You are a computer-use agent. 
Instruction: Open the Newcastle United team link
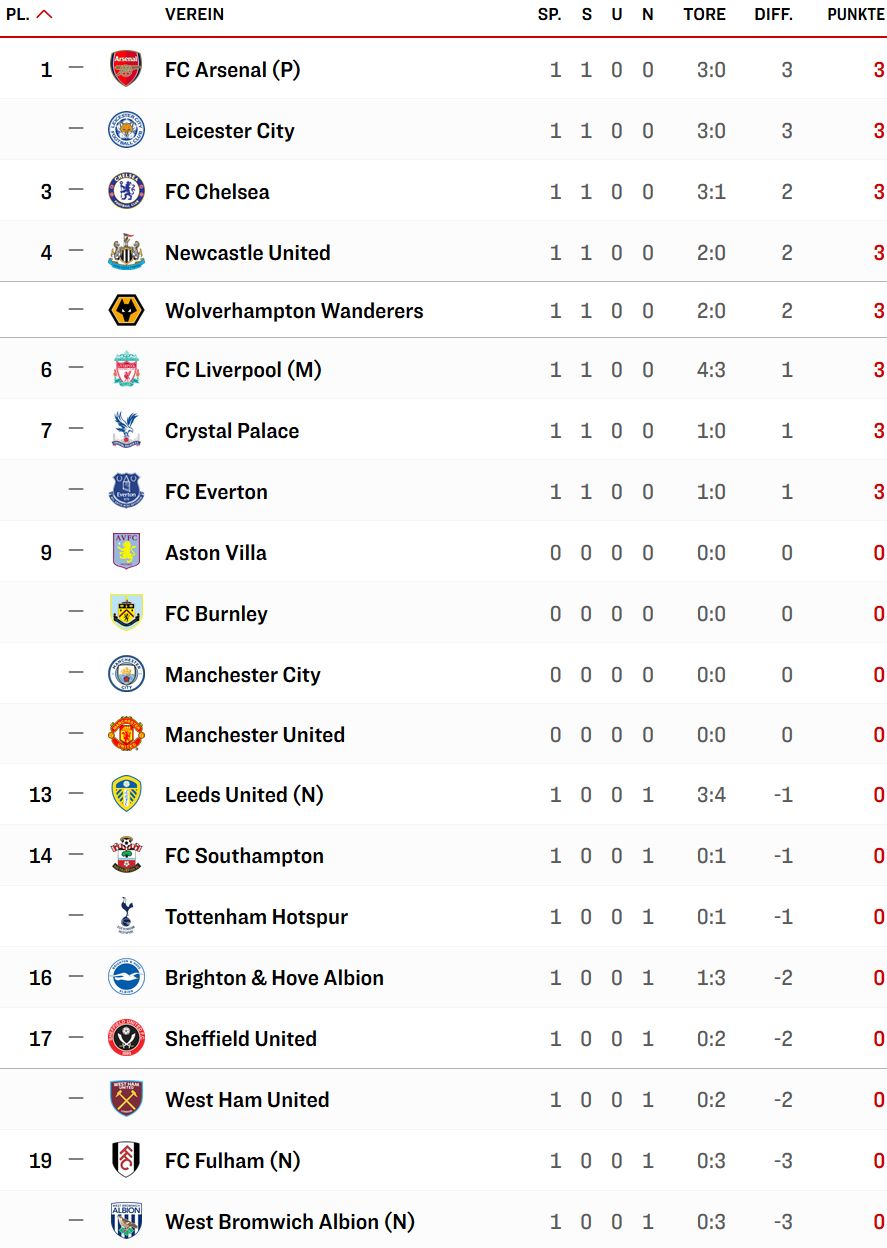pos(247,253)
